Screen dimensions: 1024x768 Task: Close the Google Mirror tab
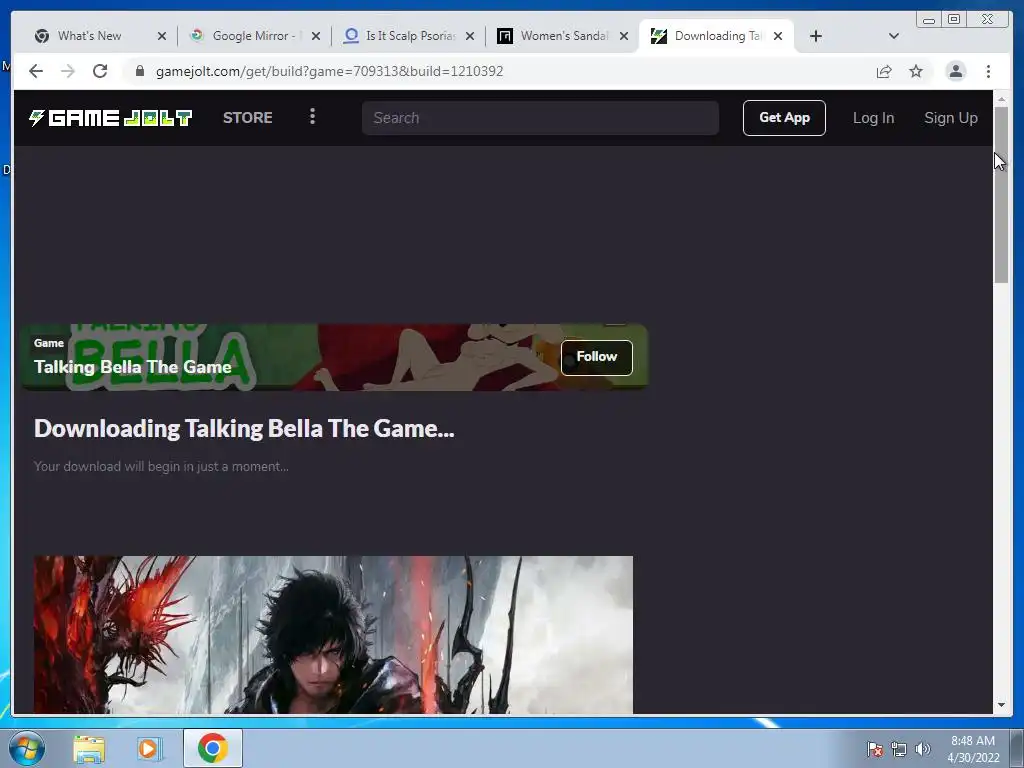[316, 36]
